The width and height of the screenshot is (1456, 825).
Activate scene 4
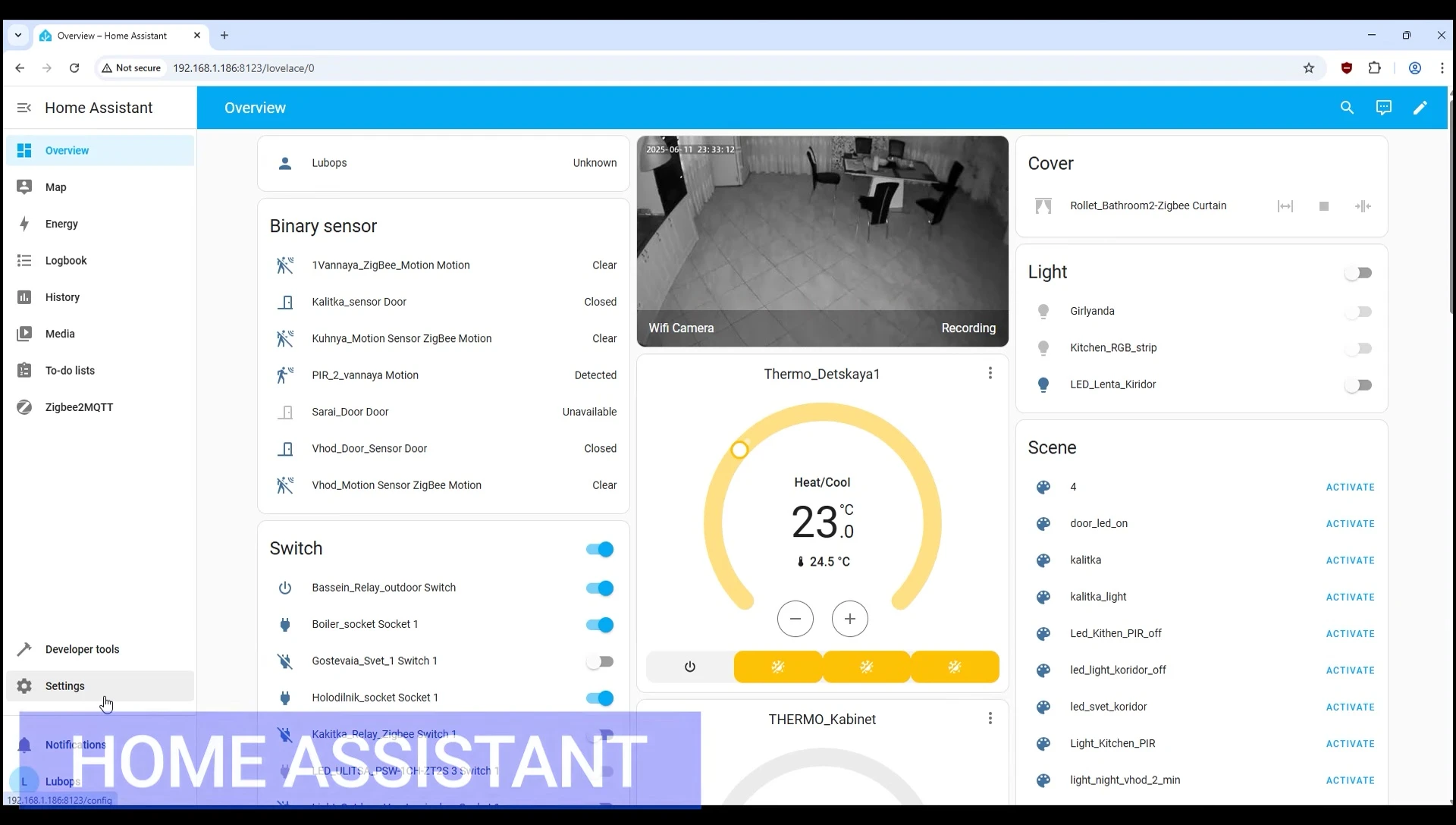pos(1350,488)
